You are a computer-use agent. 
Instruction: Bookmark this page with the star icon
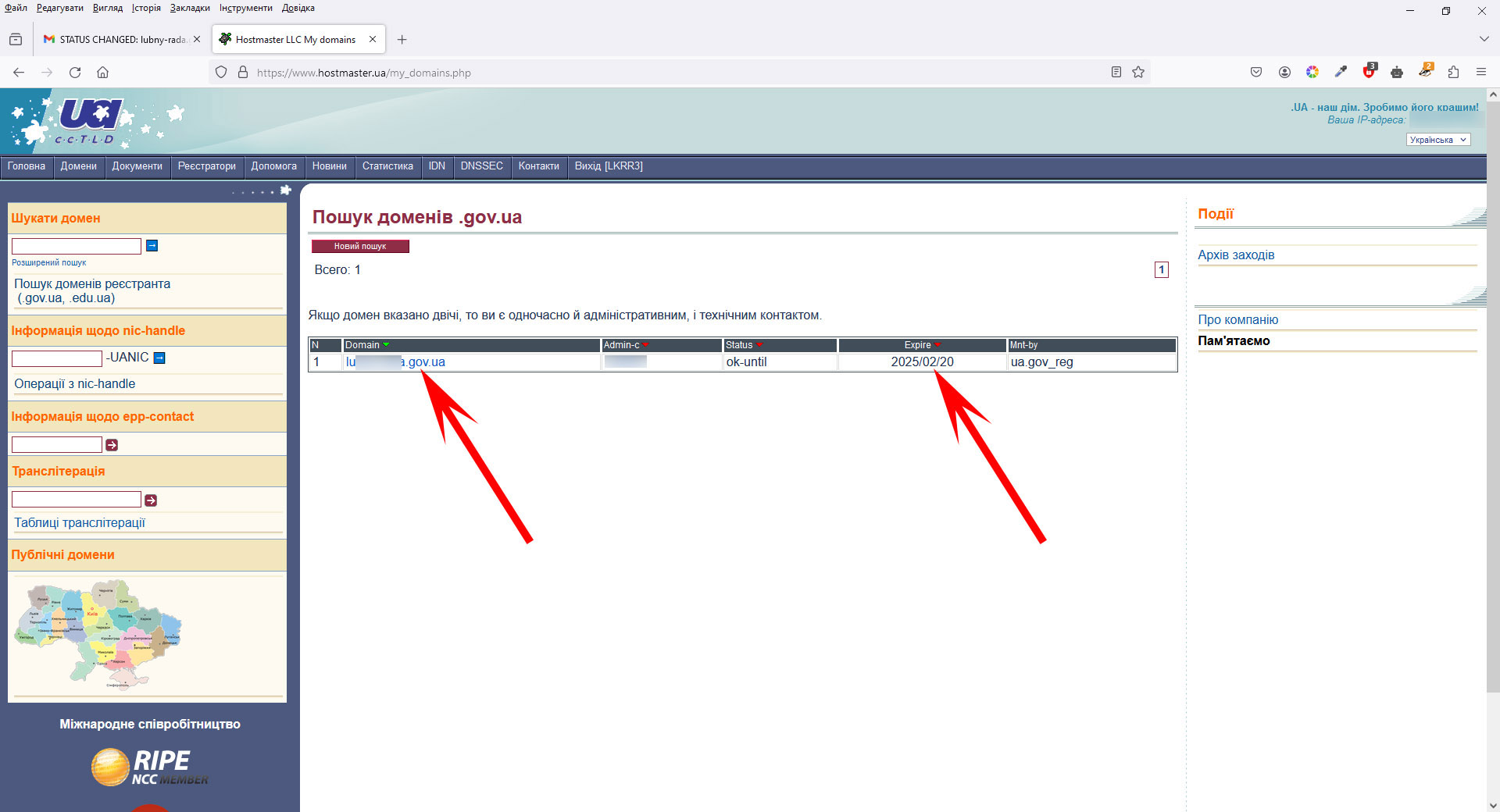pyautogui.click(x=1138, y=73)
